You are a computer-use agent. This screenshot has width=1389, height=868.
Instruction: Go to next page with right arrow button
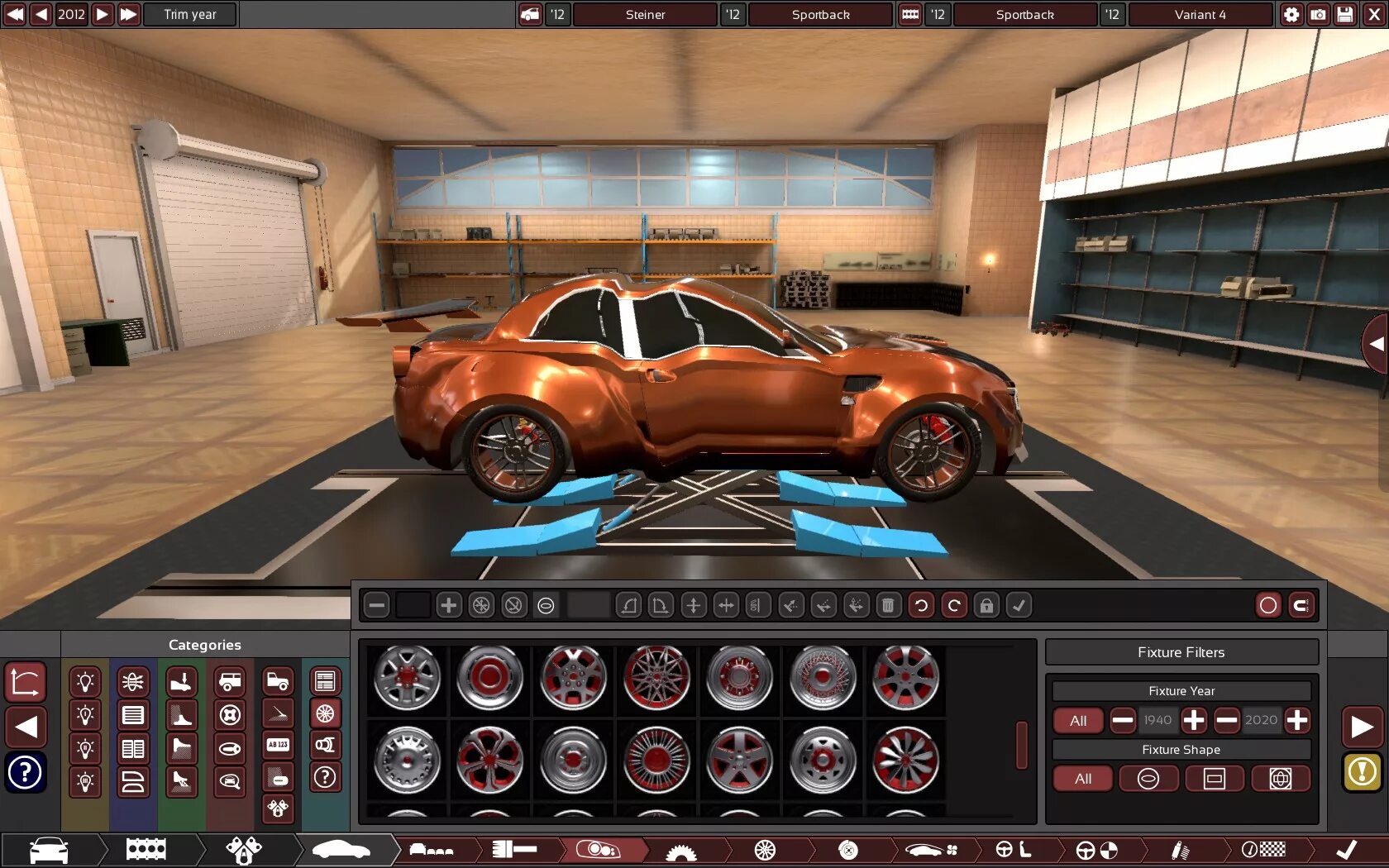tap(1362, 727)
